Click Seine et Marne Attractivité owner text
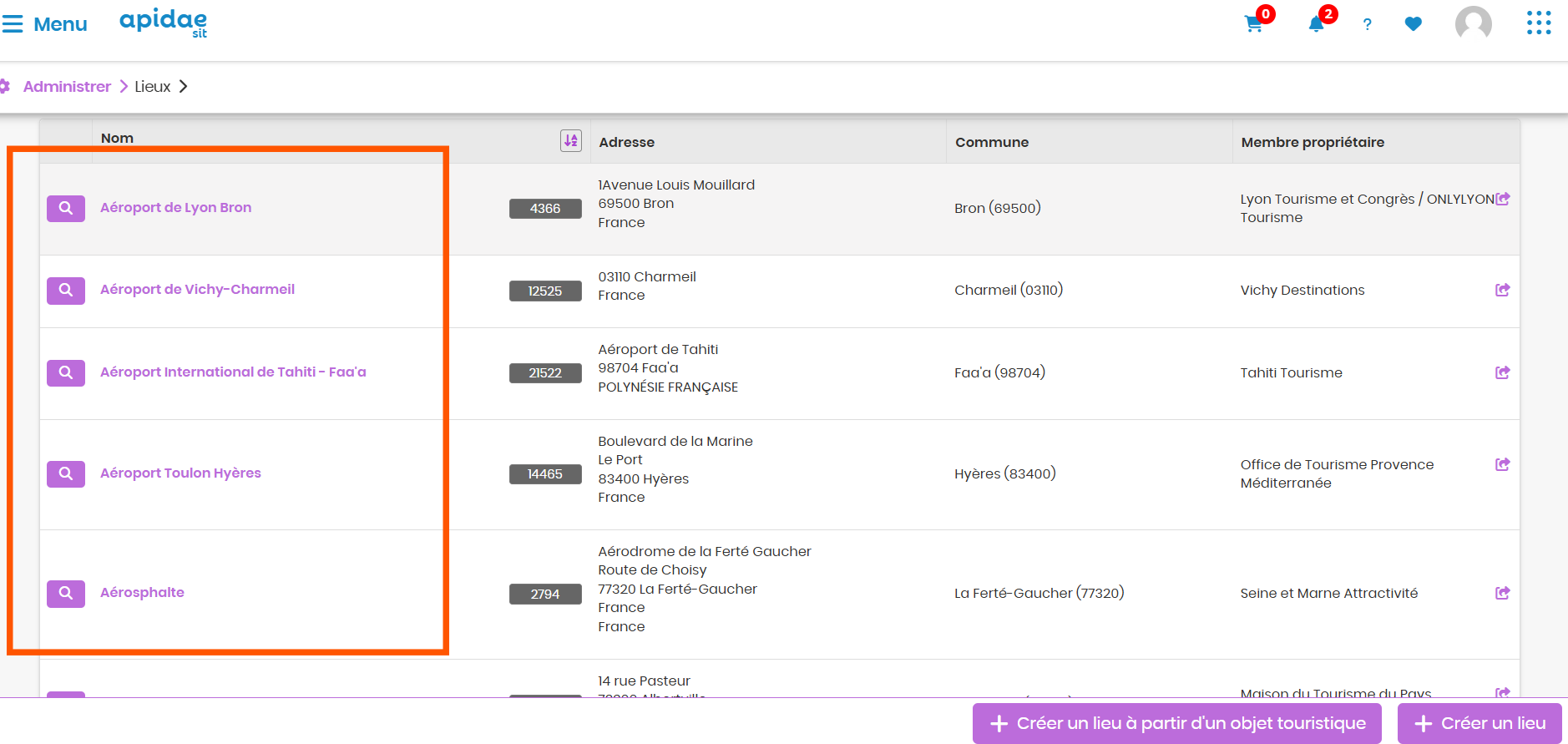1568x744 pixels. tap(1329, 593)
